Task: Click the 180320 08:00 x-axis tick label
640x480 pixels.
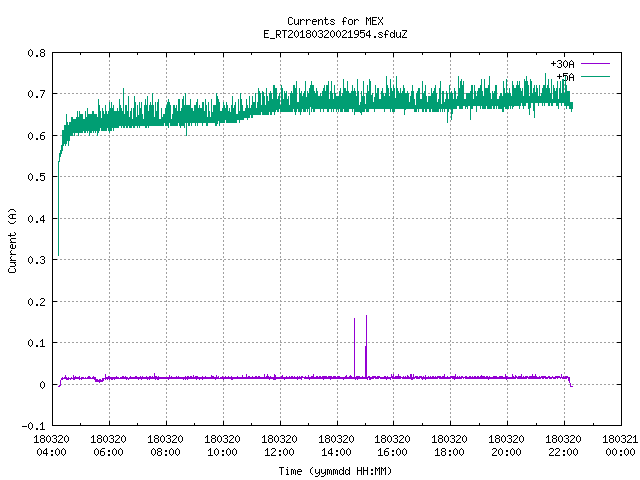Action: [x=165, y=446]
